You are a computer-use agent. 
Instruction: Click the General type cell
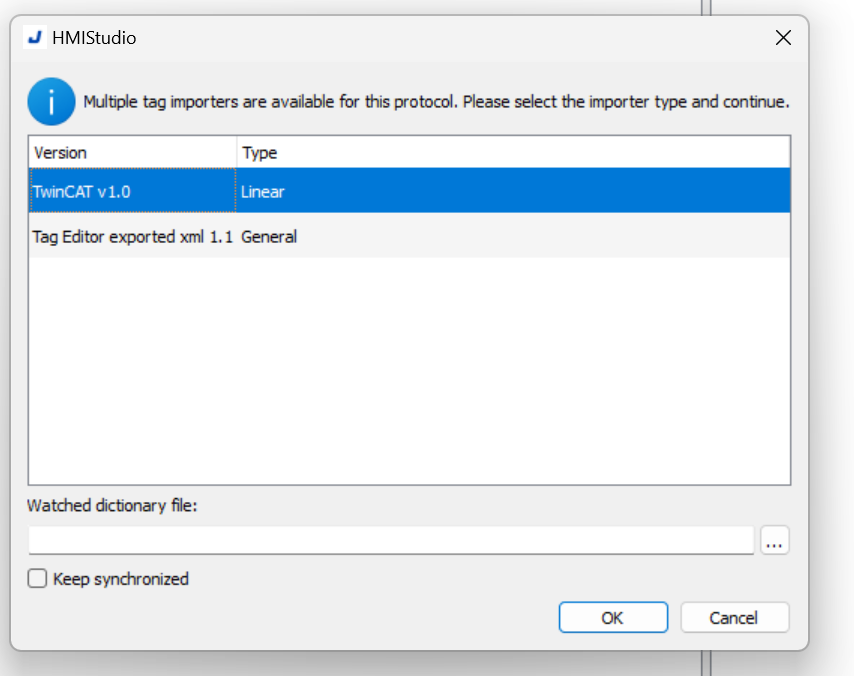[269, 236]
